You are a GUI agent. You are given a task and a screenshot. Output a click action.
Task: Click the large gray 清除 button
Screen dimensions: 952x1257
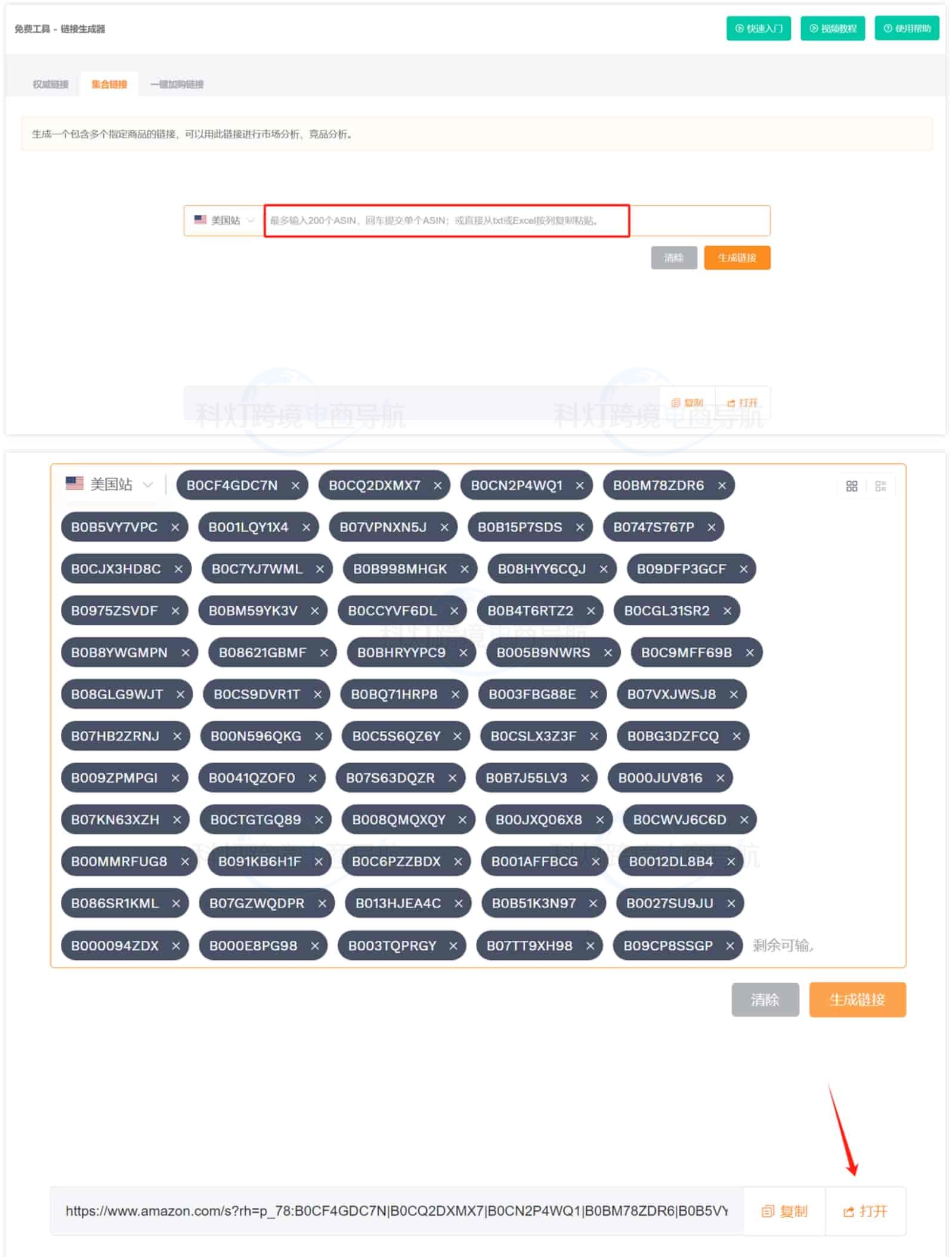click(765, 999)
